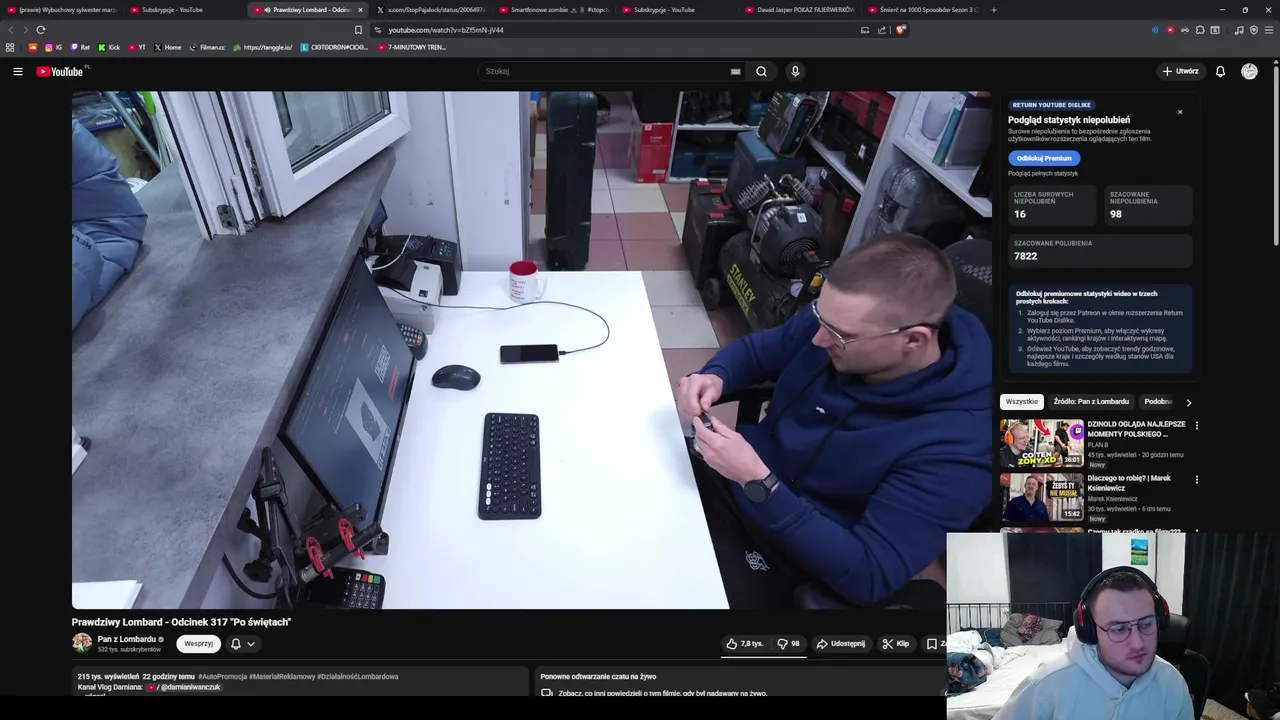Close the Return YouTube Dislike panel
Image resolution: width=1280 pixels, height=720 pixels.
tap(1180, 112)
